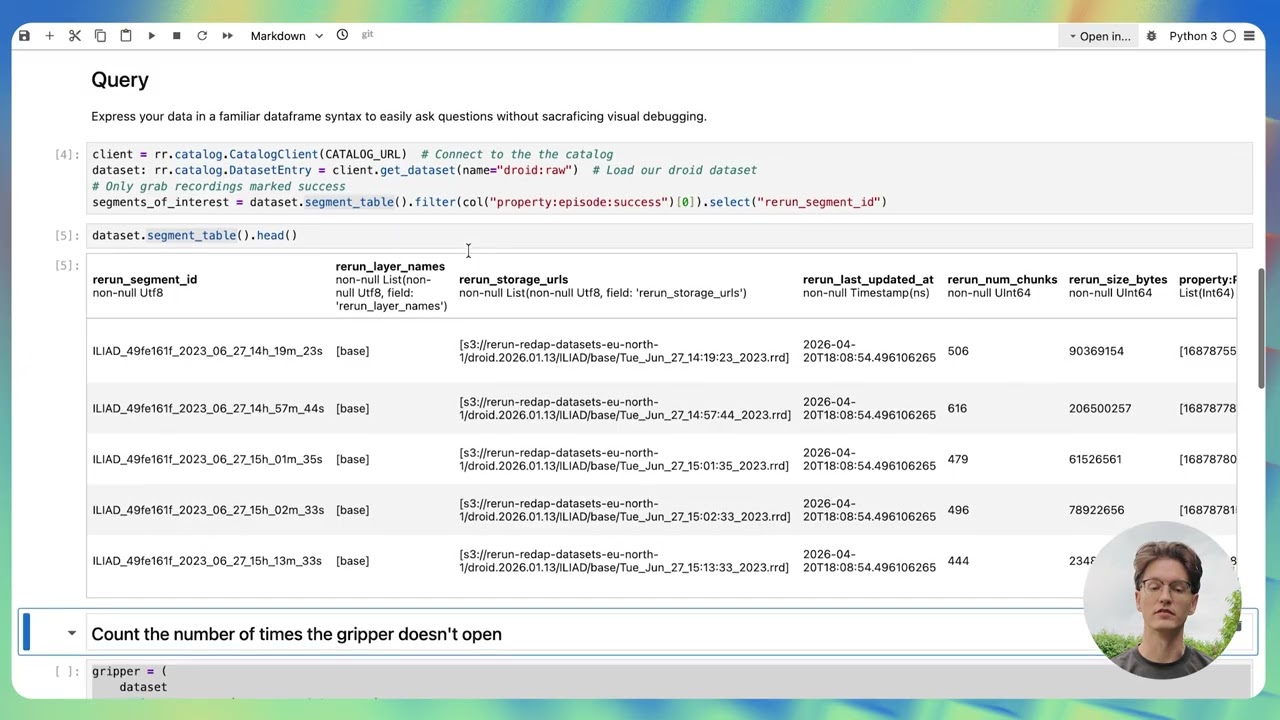Save the notebook with the floppy disk icon
Viewport: 1280px width, 720px height.
(24, 36)
